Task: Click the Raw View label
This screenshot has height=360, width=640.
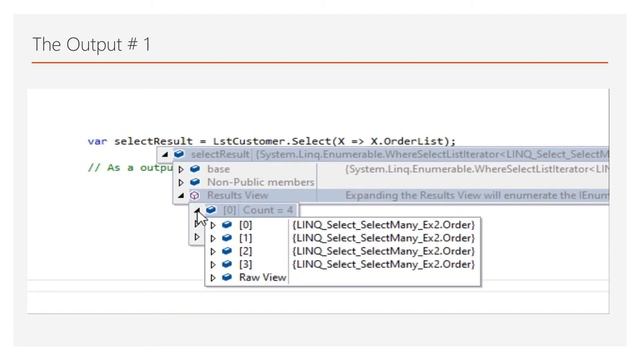Action: pos(262,278)
